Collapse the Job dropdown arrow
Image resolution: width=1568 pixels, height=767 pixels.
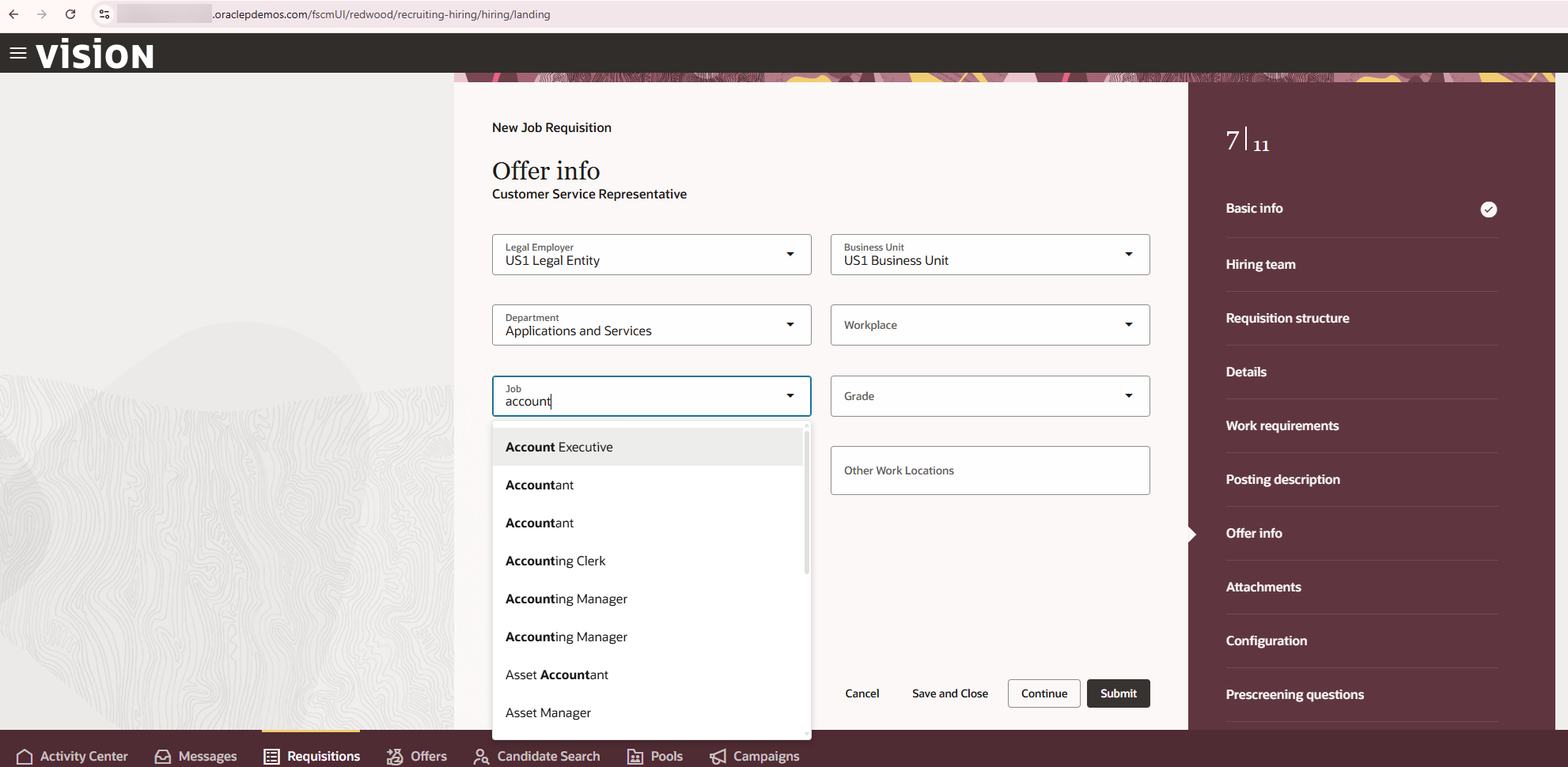click(x=790, y=396)
